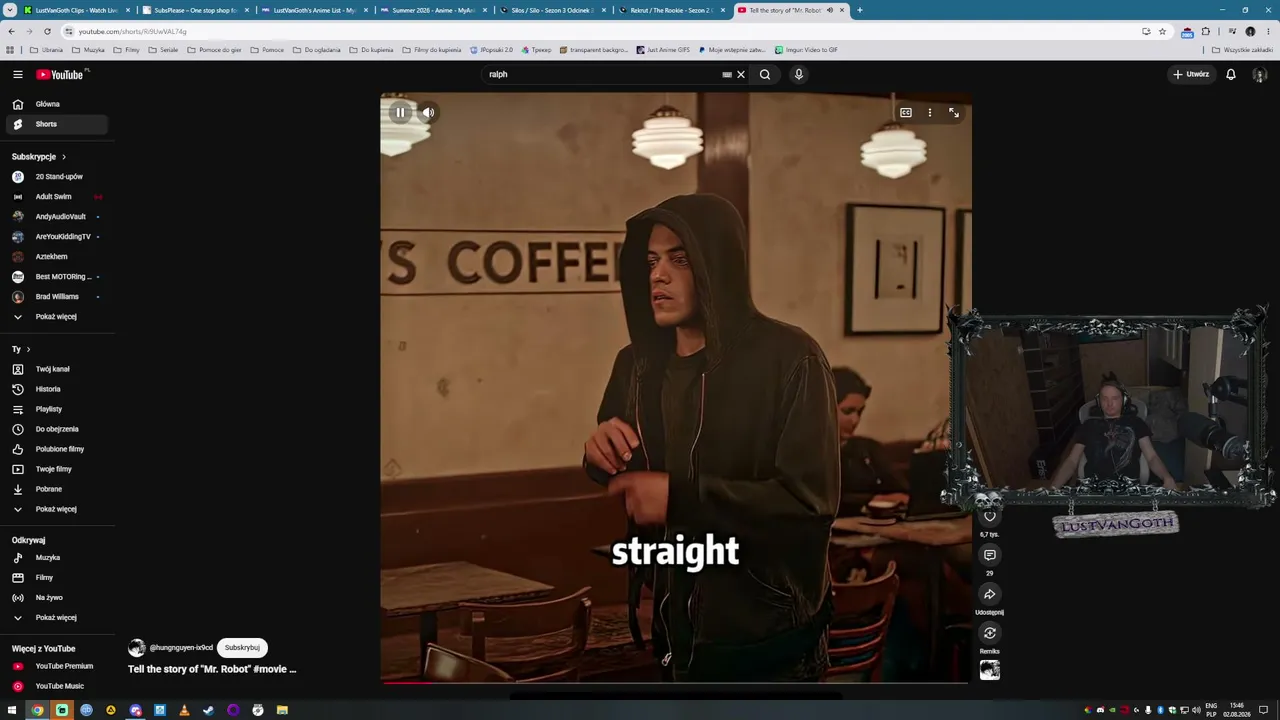The height and width of the screenshot is (720, 1280).
Task: Expand the Ty section header
Action: [x=21, y=349]
